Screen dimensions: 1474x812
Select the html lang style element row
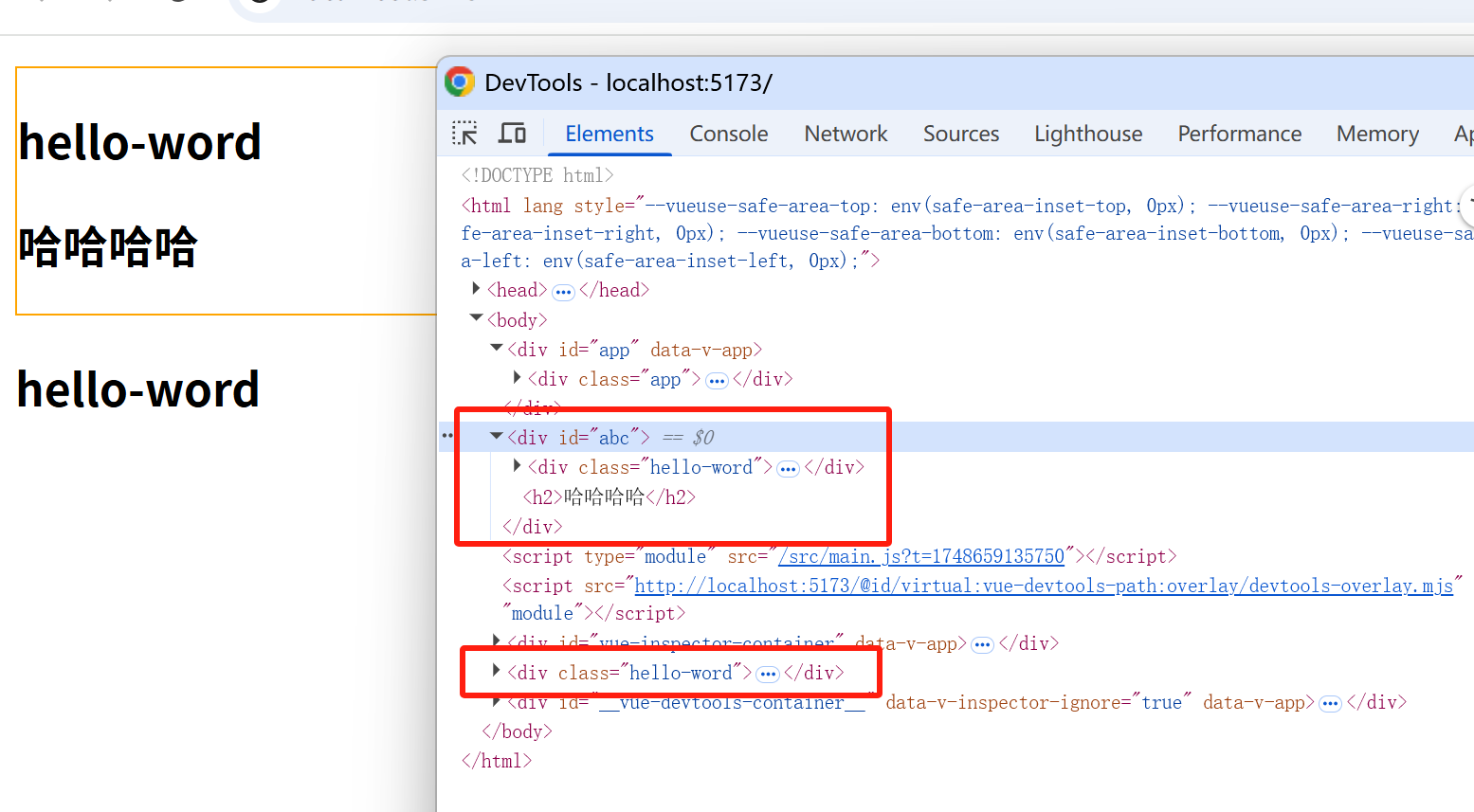click(x=967, y=233)
